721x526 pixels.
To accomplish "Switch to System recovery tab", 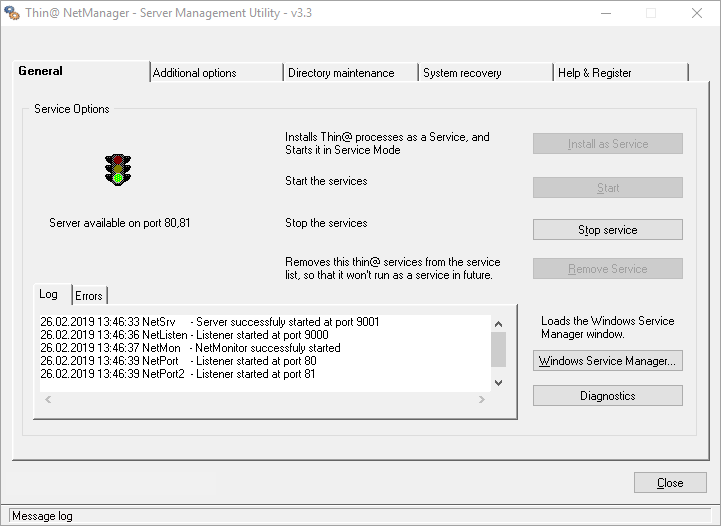I will [485, 73].
